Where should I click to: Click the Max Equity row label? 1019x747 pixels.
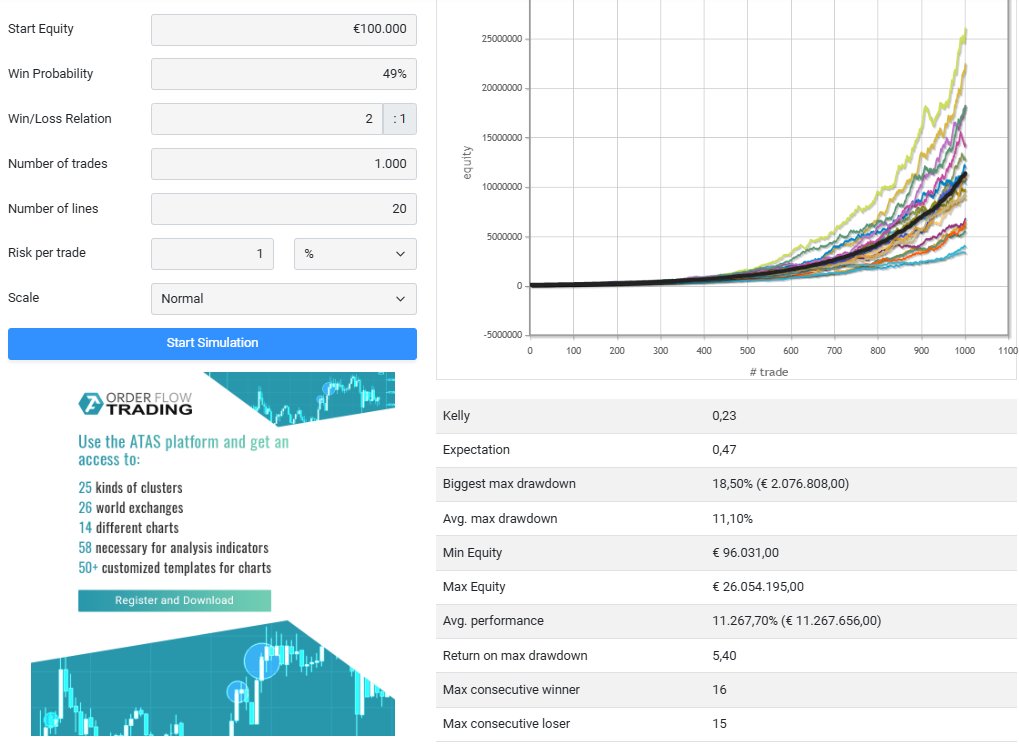474,586
